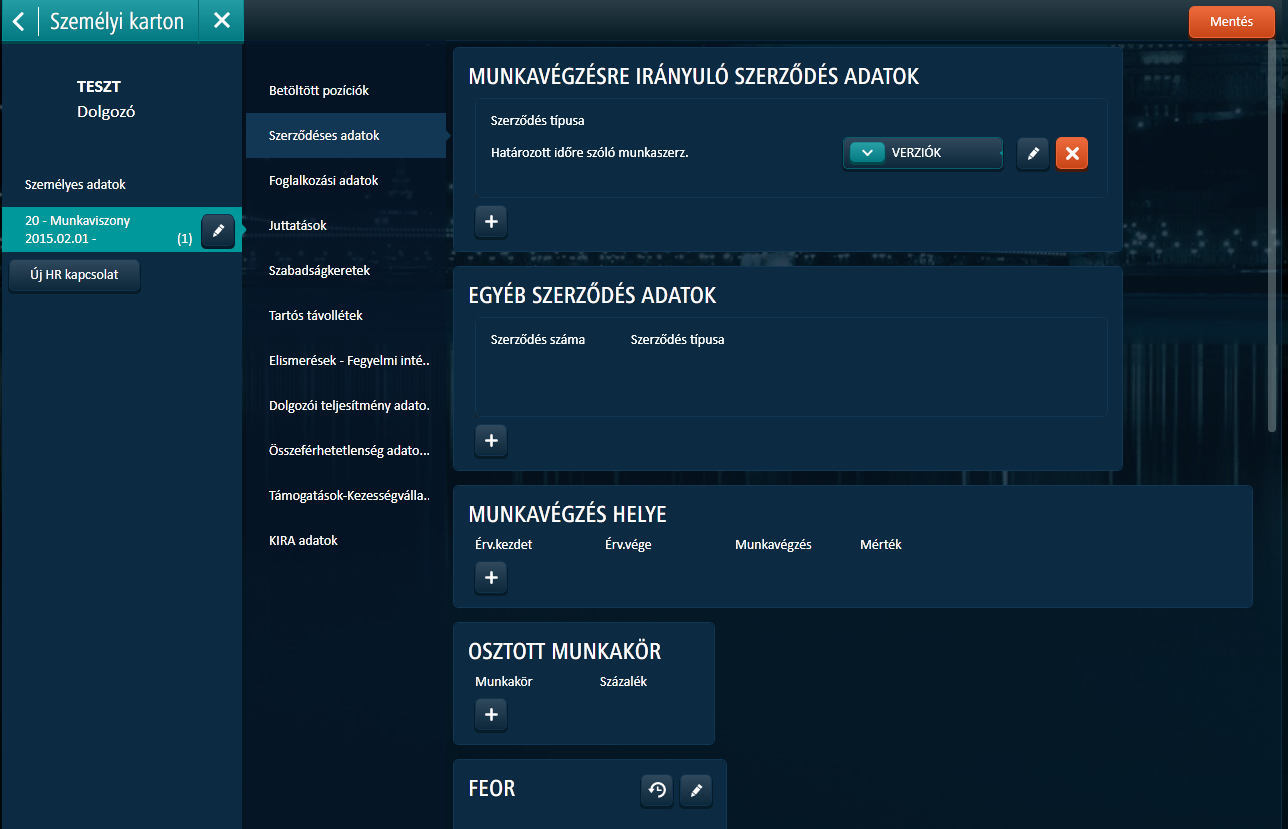1288x829 pixels.
Task: Click the Határozott időre szóló munkaszerz. text
Action: 590,153
